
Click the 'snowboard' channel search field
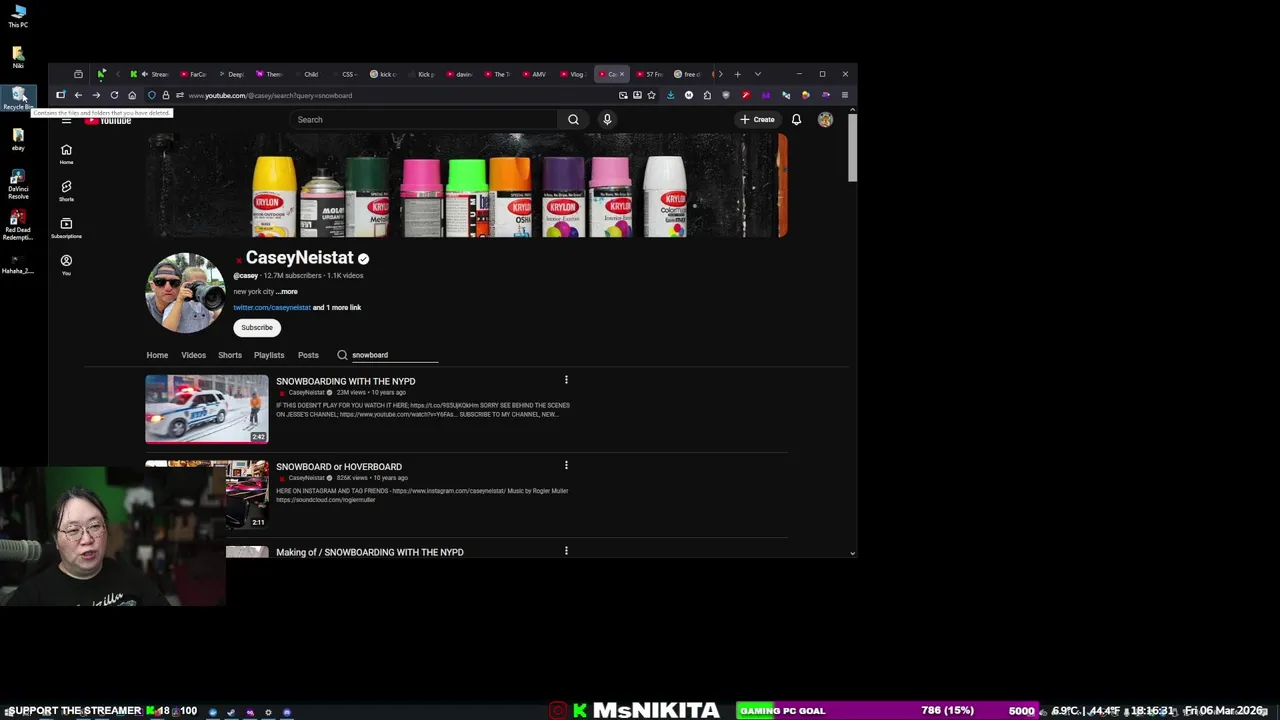pyautogui.click(x=394, y=355)
